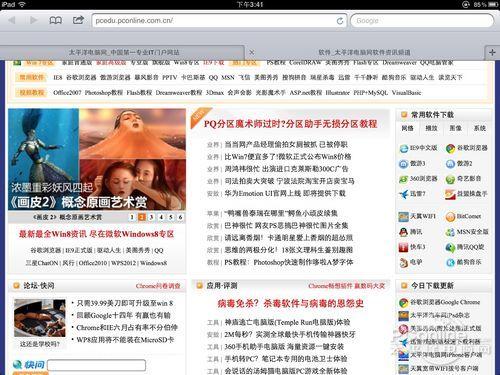Tap the Safari back arrow
500x375 pixels.
pos(12,20)
